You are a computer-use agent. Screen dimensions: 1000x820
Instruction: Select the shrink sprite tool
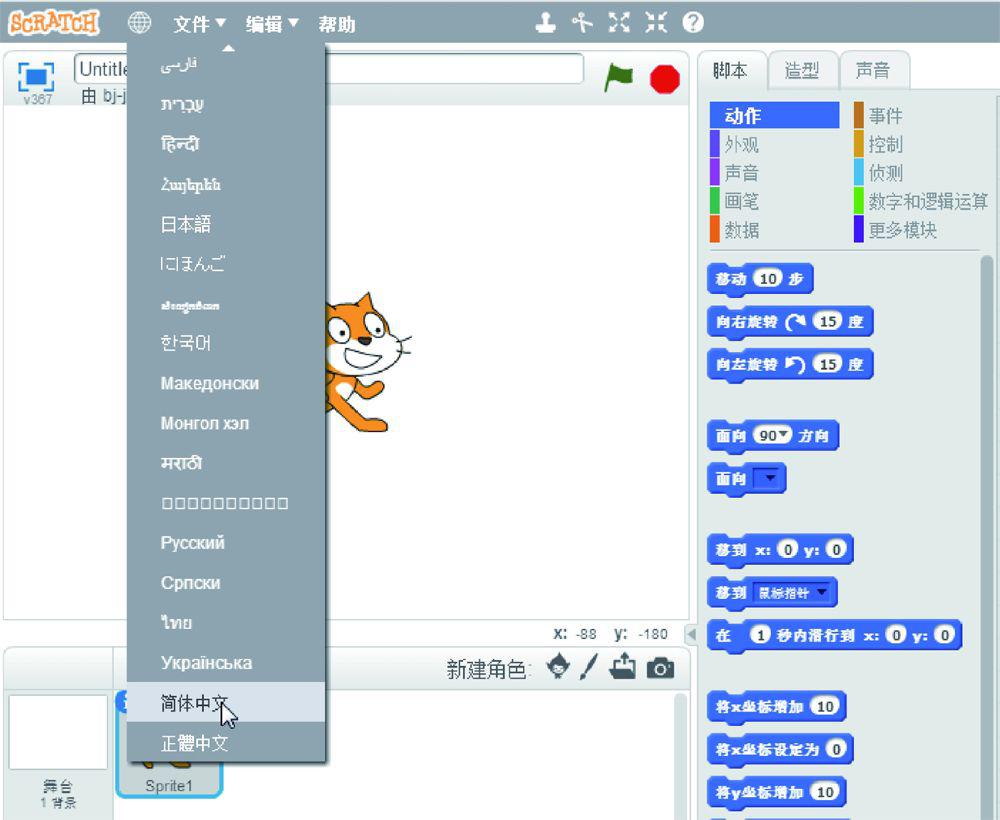pos(656,23)
